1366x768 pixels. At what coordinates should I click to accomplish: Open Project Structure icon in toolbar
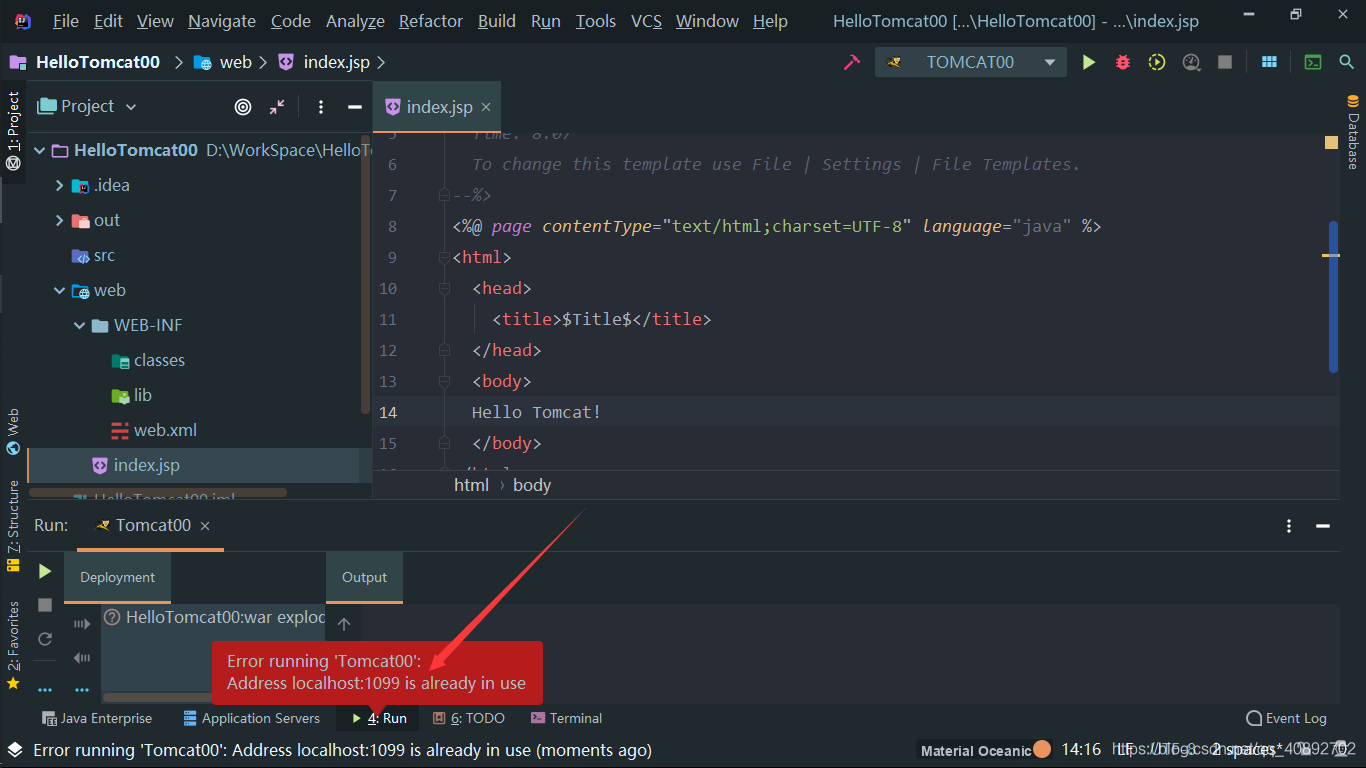click(1269, 62)
